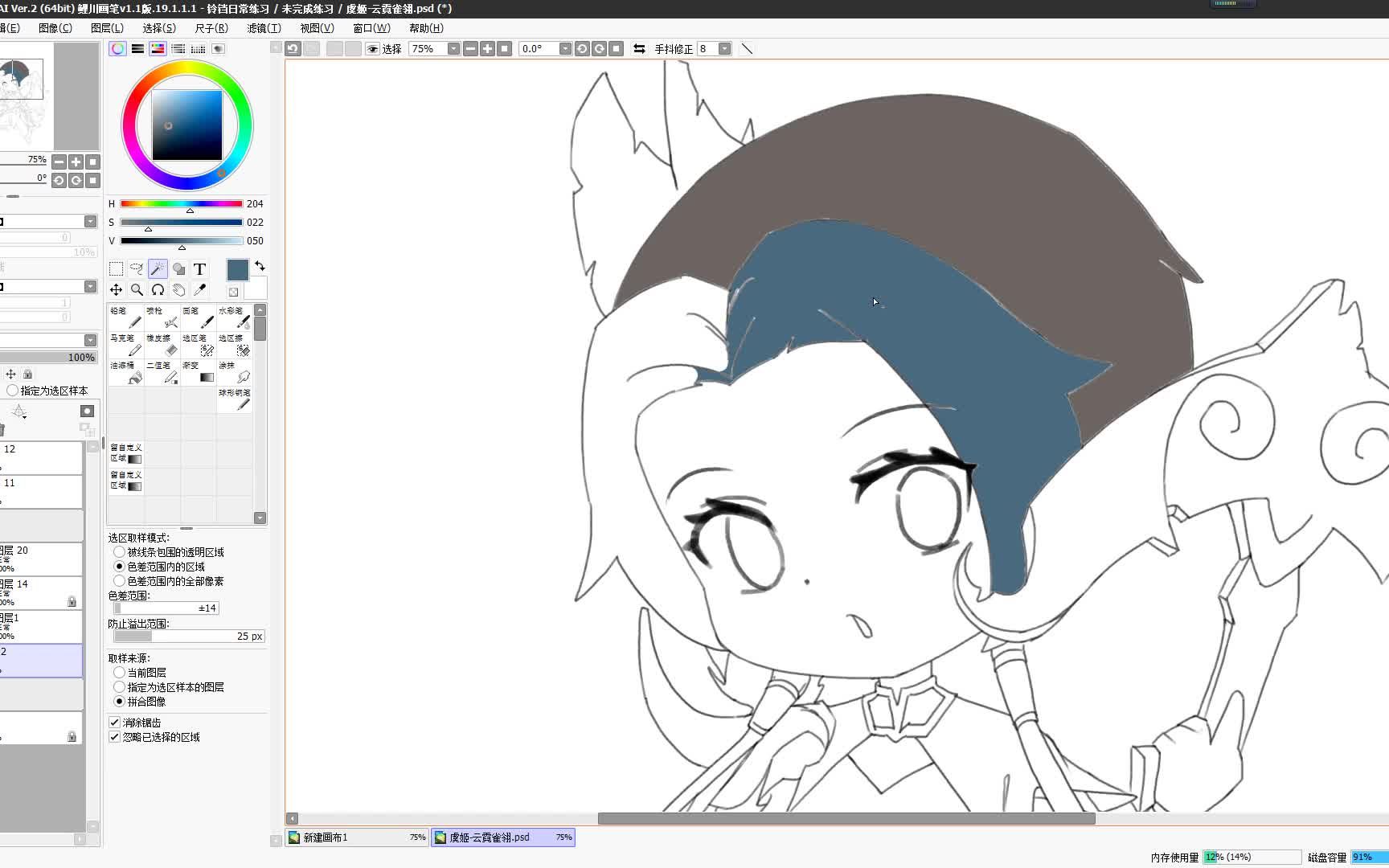Rotate the canvas counter-clockwise from the toolbar
Viewport: 1389px width, 868px height.
[x=582, y=49]
